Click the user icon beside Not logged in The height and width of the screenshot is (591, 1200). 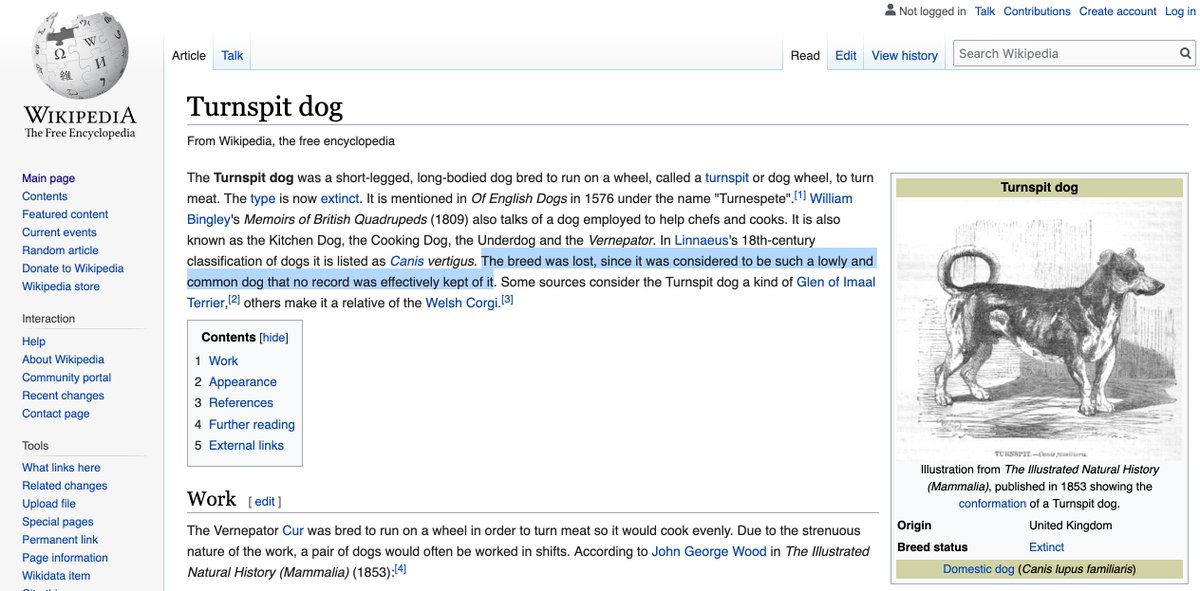[x=890, y=10]
